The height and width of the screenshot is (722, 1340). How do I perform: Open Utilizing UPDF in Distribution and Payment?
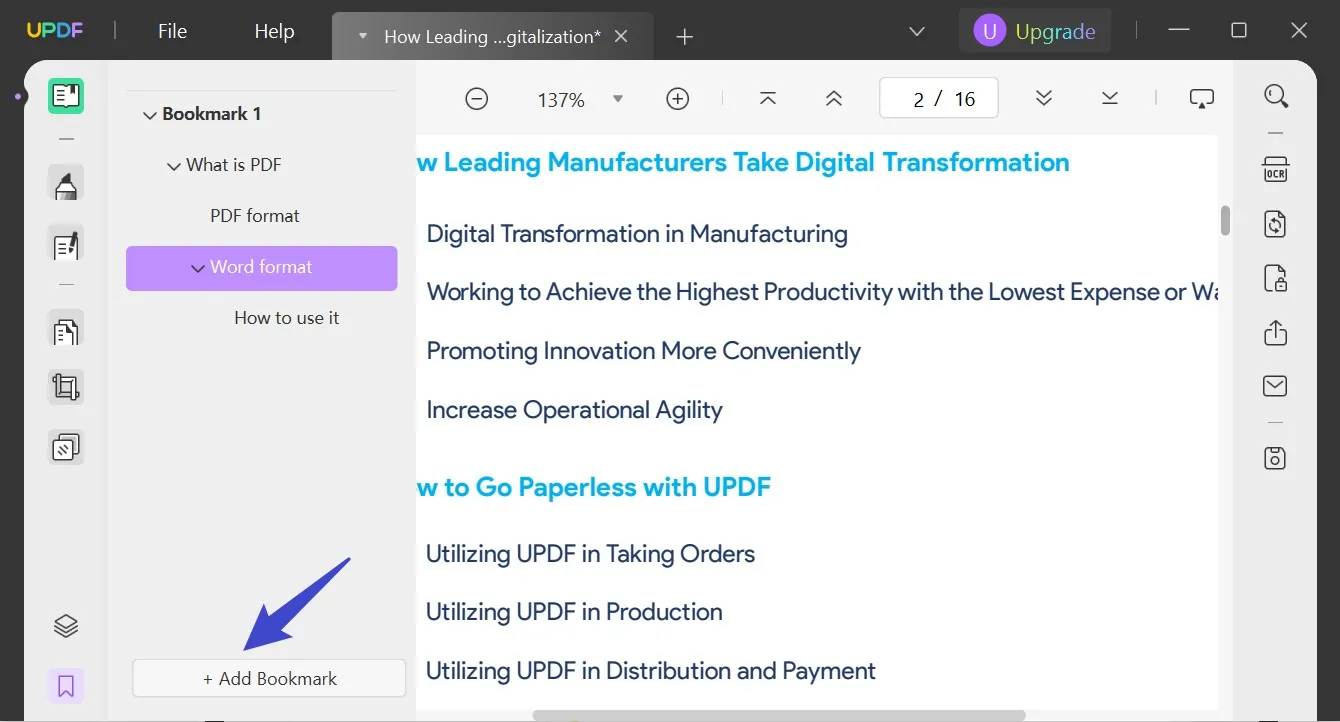click(651, 671)
